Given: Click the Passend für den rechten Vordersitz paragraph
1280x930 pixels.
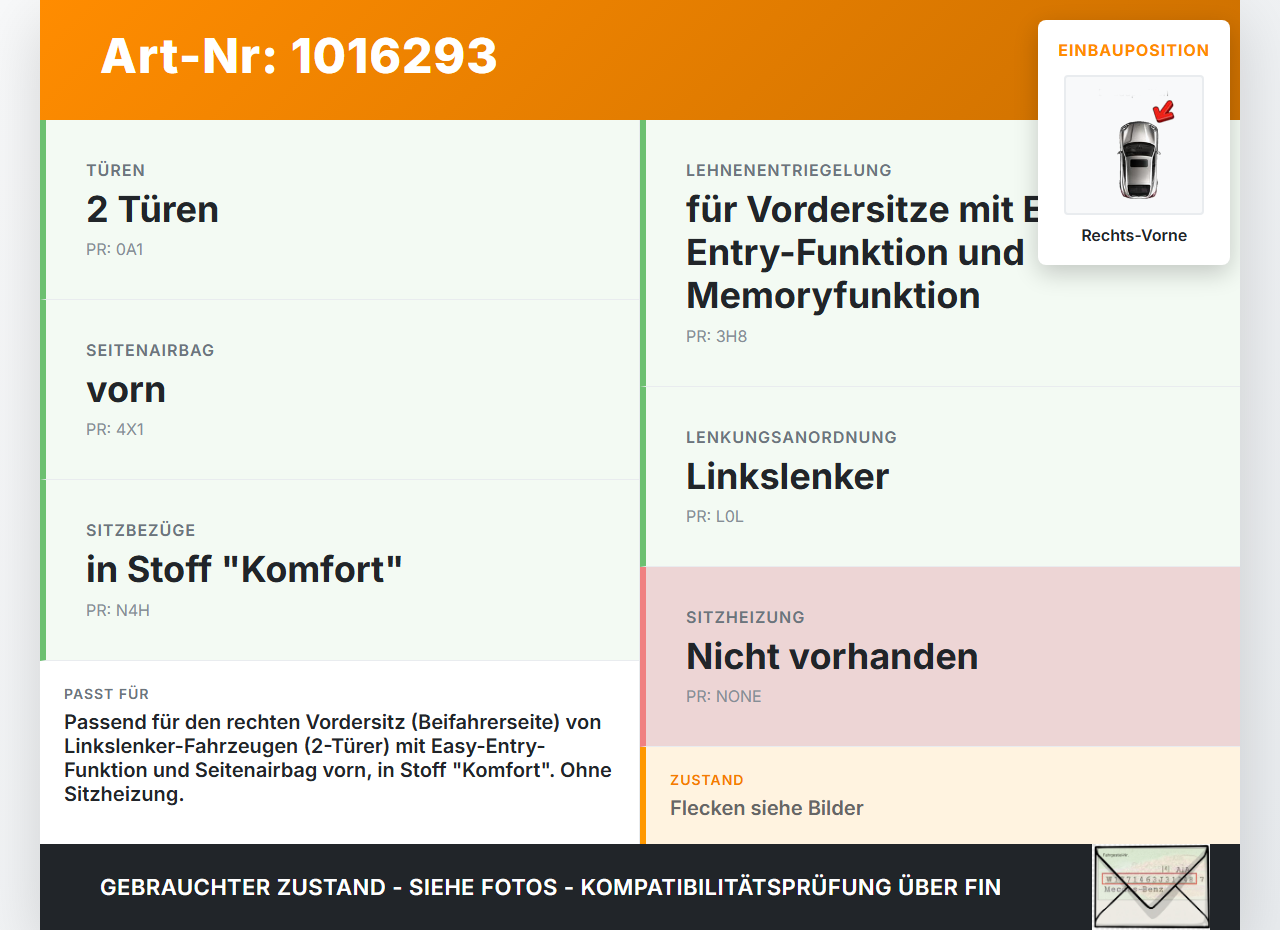Looking at the screenshot, I should click(x=338, y=759).
